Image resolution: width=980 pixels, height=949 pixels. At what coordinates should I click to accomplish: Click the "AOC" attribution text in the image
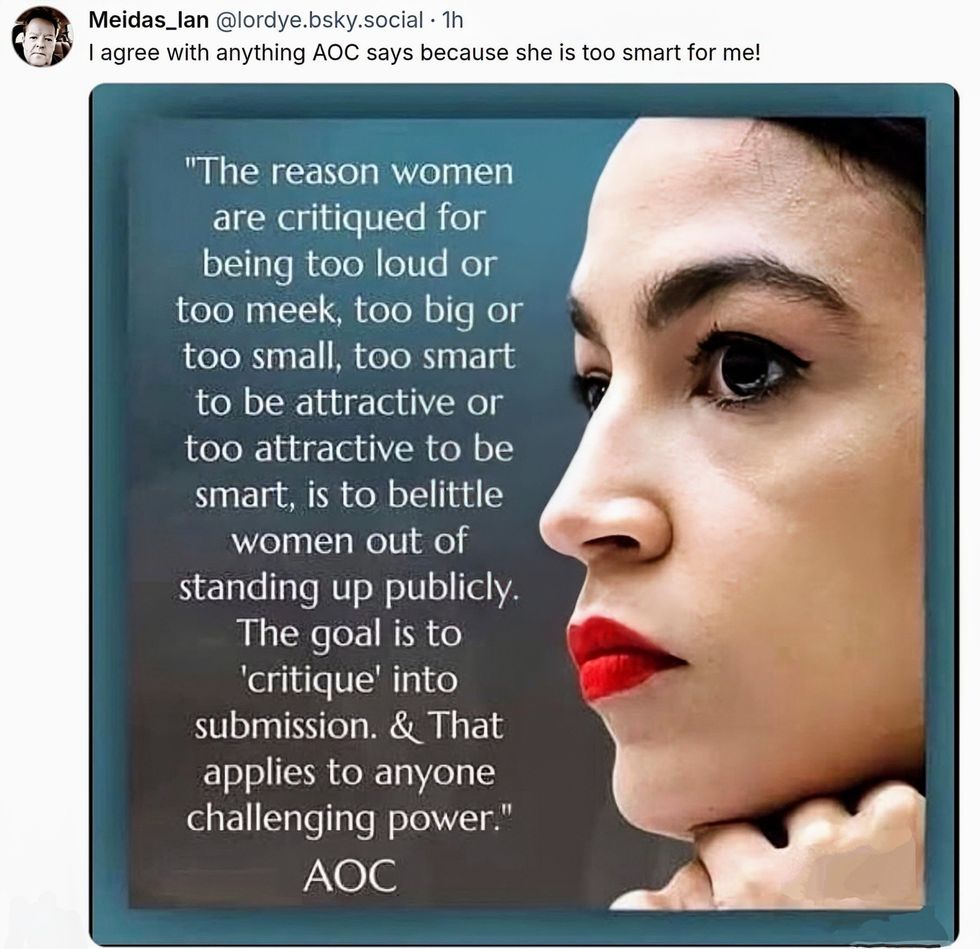pyautogui.click(x=349, y=875)
